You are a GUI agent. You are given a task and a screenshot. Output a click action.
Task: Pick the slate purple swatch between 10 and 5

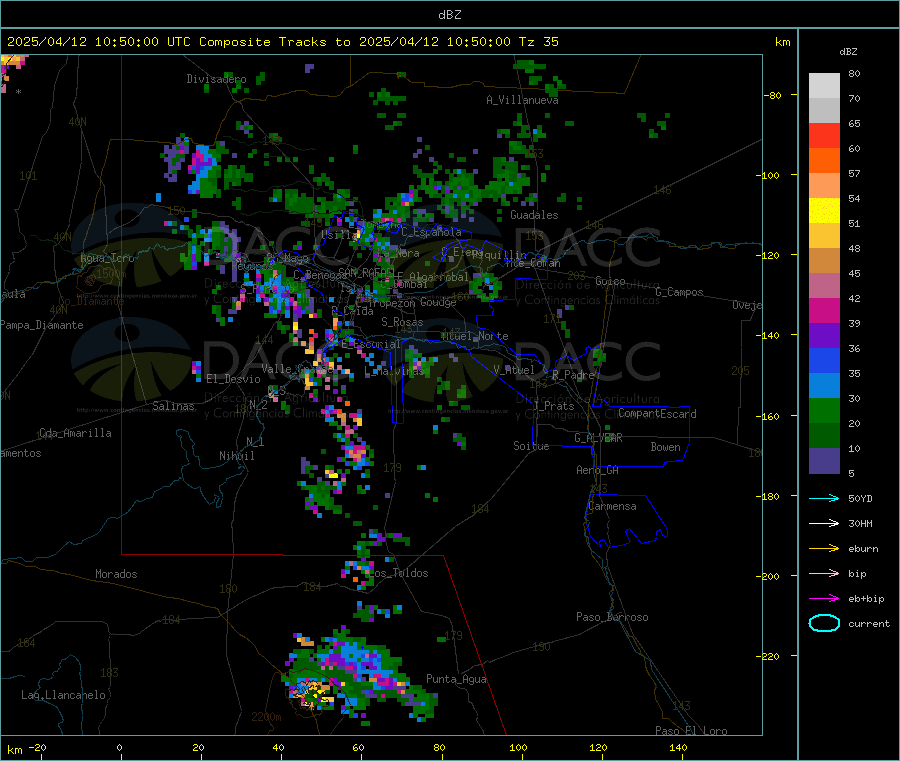click(x=824, y=461)
